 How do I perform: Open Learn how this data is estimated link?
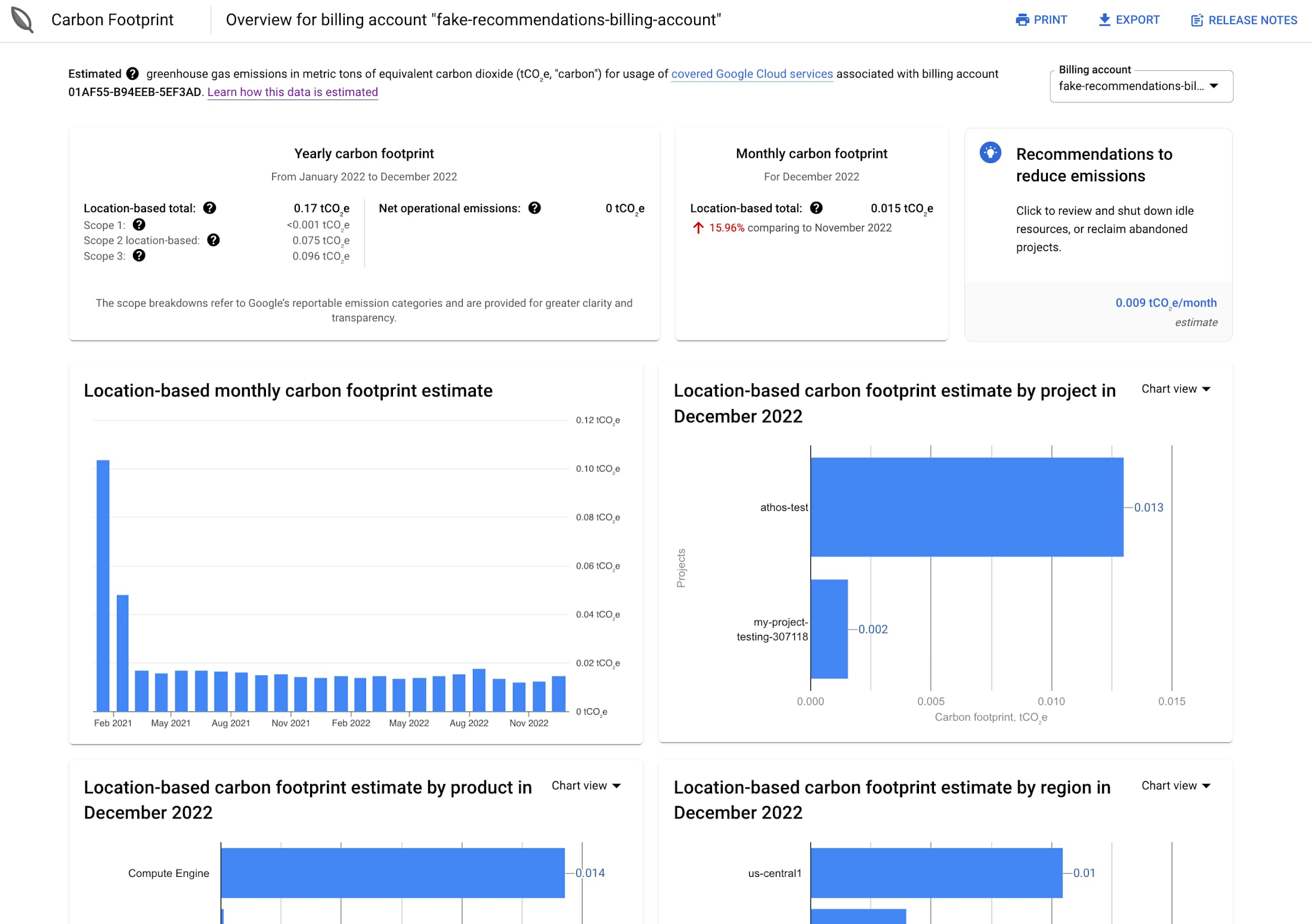293,92
